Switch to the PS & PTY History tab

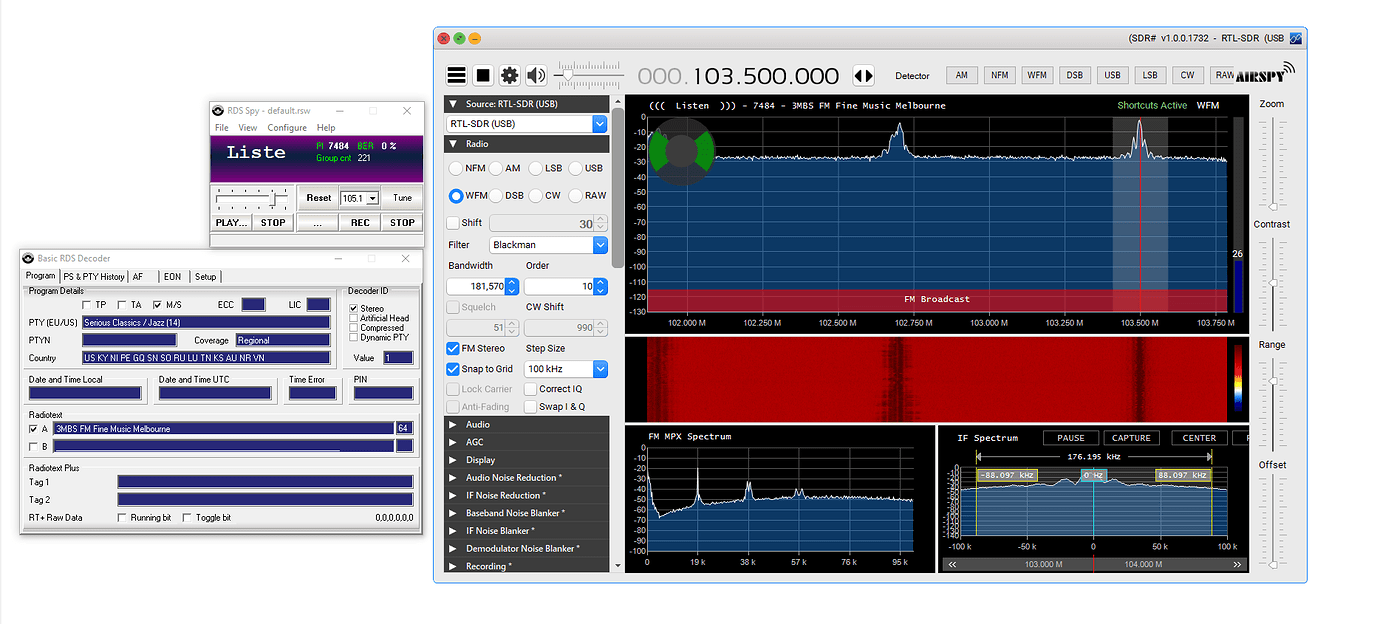coord(94,276)
